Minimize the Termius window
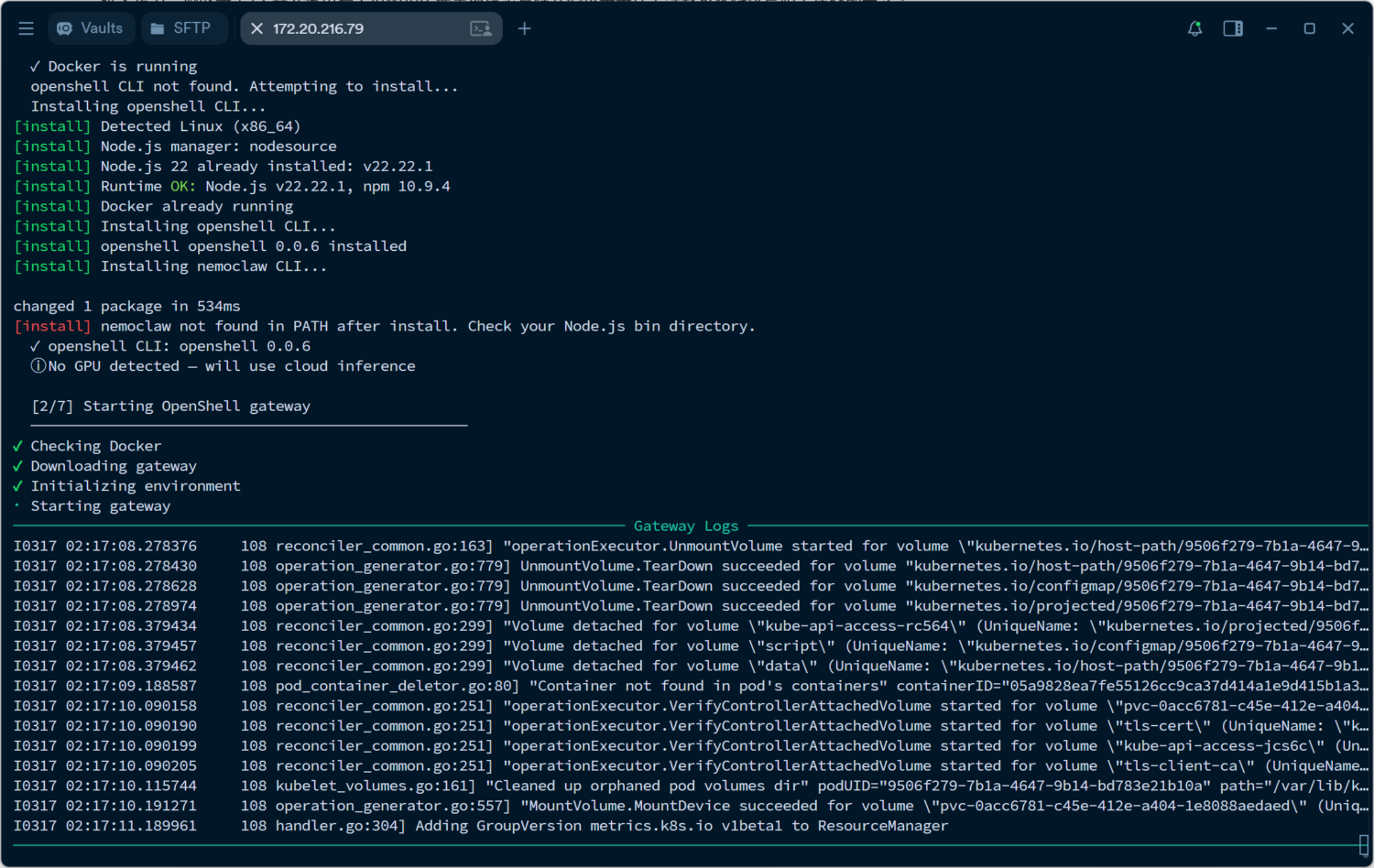Screen dimensions: 1374x868 pos(1271,28)
